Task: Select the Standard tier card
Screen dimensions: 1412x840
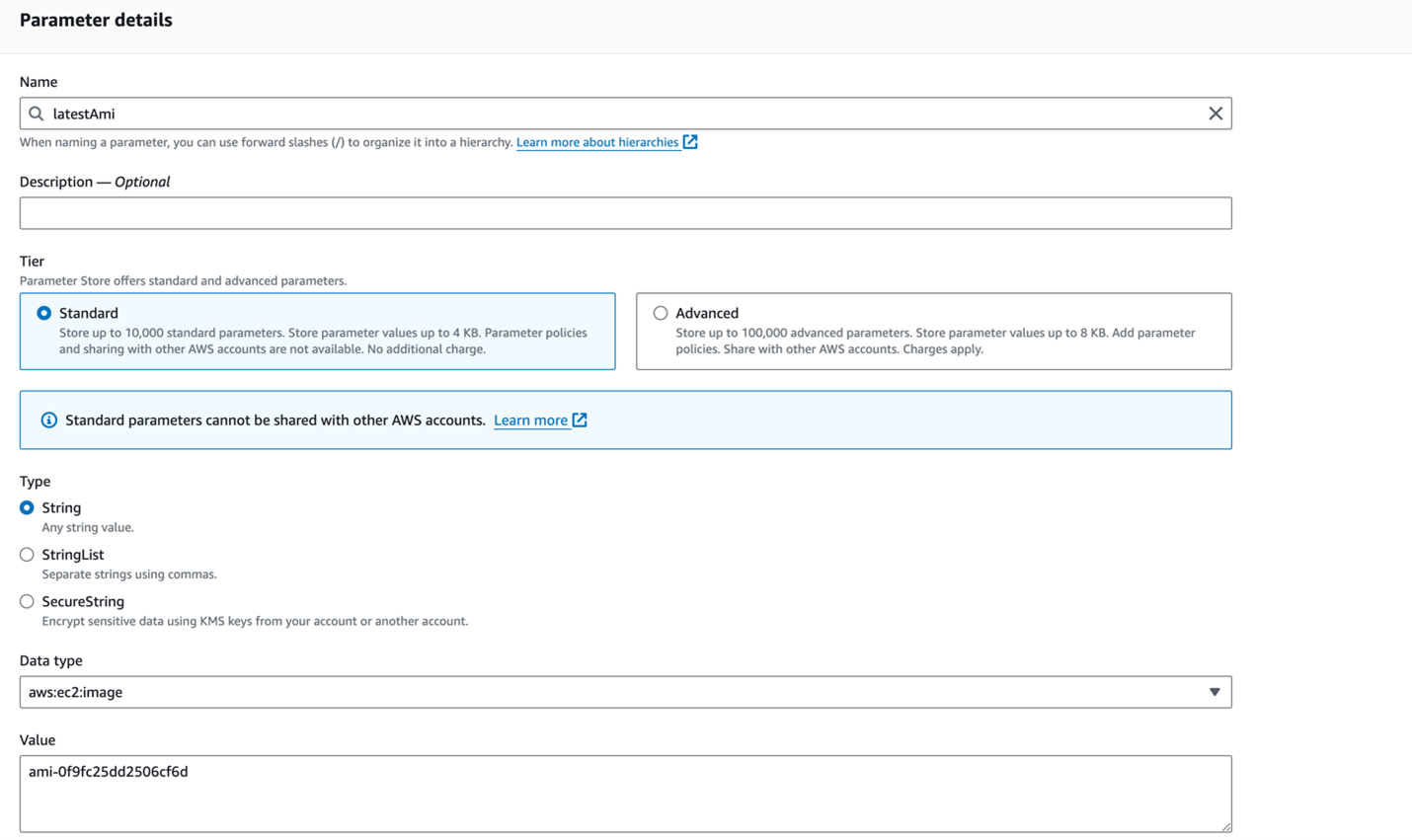Action: pyautogui.click(x=316, y=333)
